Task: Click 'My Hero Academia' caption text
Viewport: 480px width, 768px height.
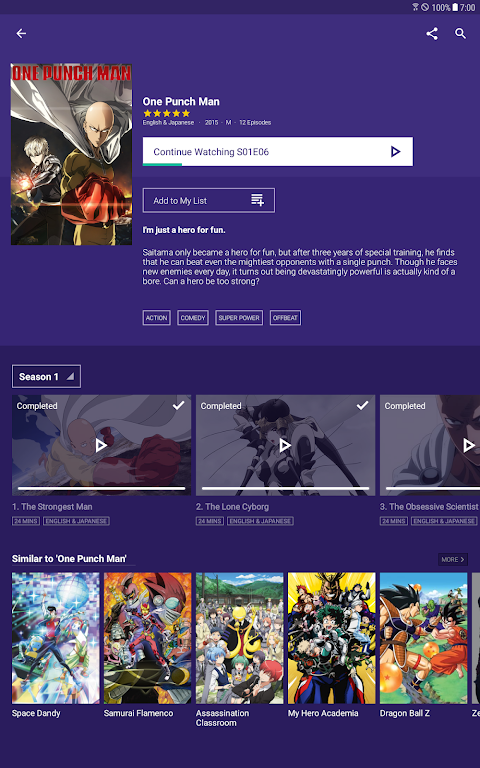Action: [323, 713]
